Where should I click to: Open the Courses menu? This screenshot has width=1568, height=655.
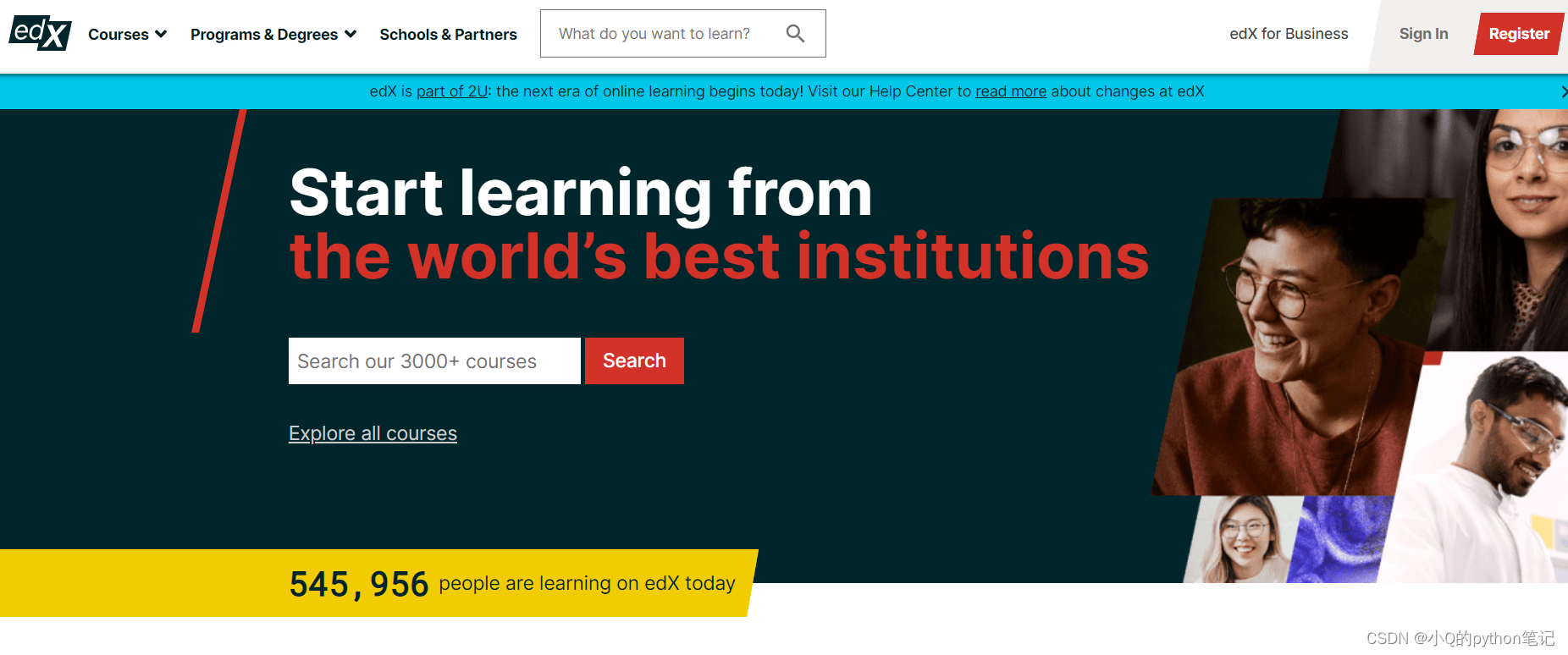coord(127,34)
